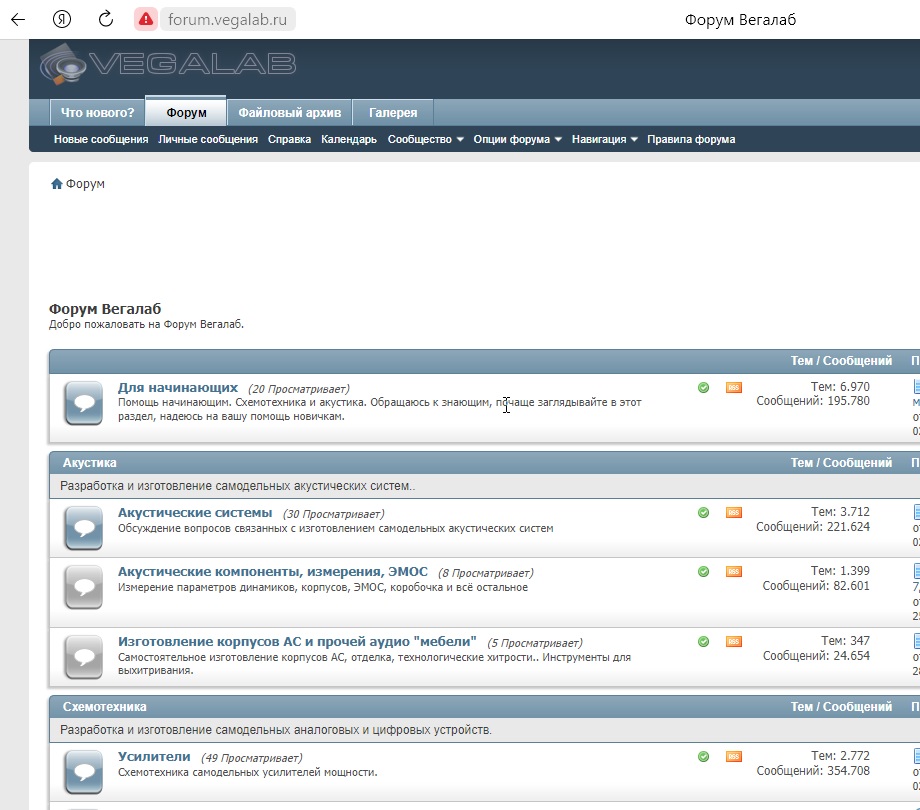Viewport: 920px width, 810px height.
Task: Click the home icon in breadcrumb
Action: point(56,184)
